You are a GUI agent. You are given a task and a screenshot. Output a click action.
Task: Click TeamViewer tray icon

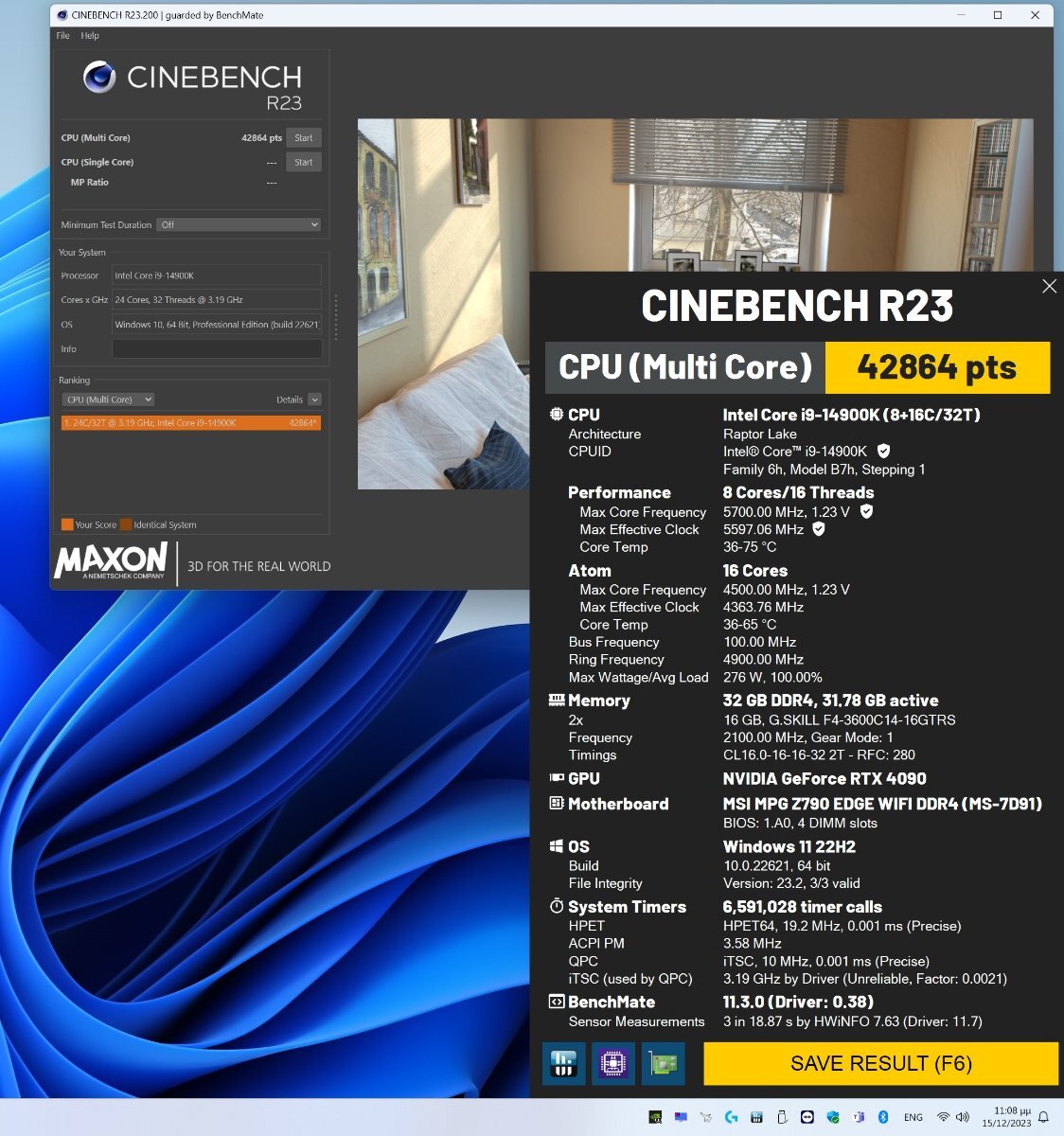pyautogui.click(x=807, y=1117)
